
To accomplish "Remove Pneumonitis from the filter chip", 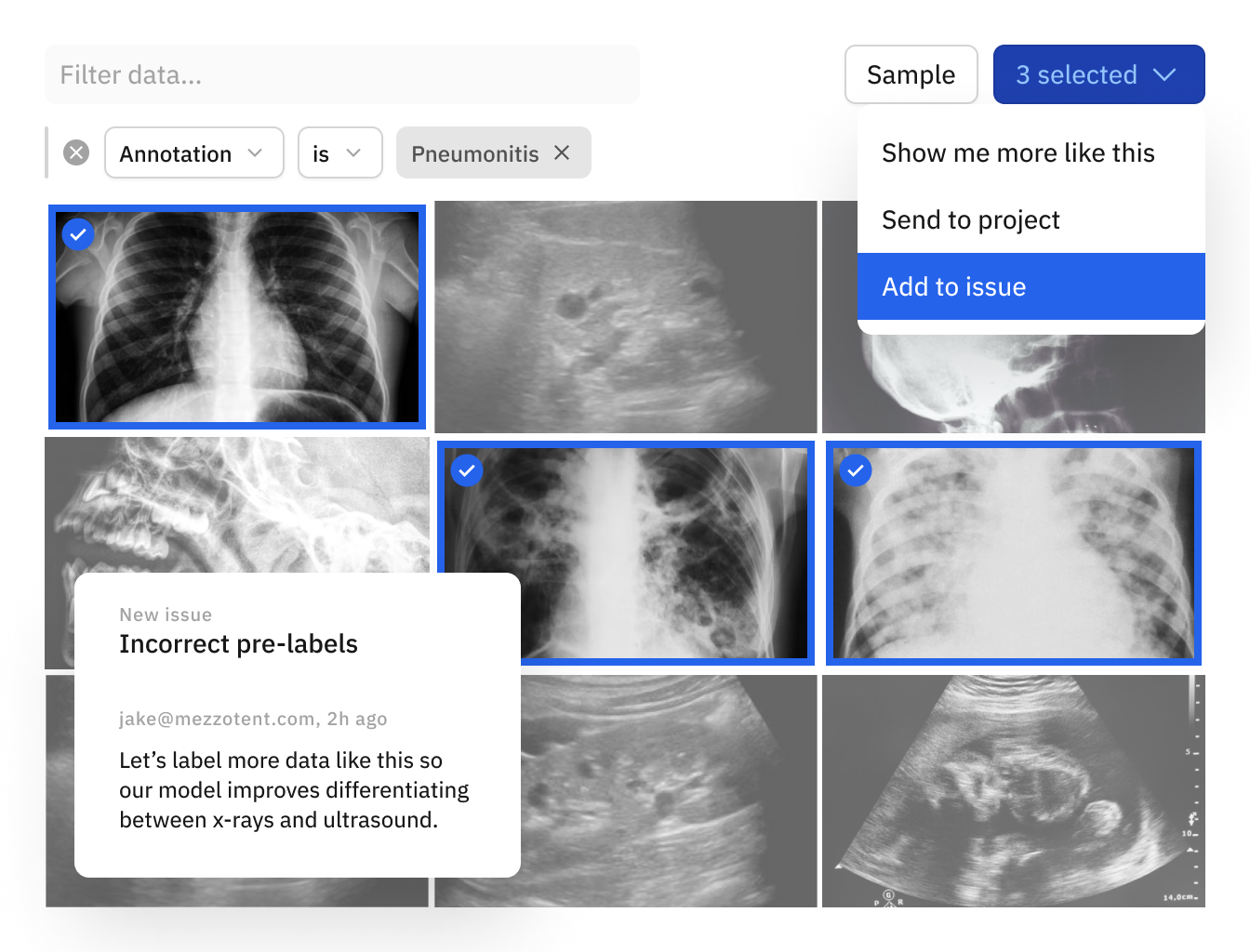I will tap(562, 153).
